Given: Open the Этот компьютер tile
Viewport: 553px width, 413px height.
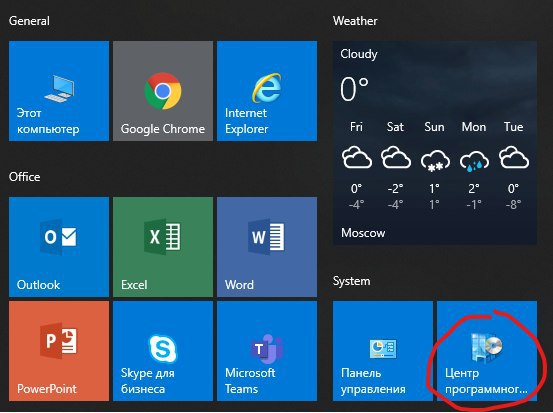Looking at the screenshot, I should 59,91.
